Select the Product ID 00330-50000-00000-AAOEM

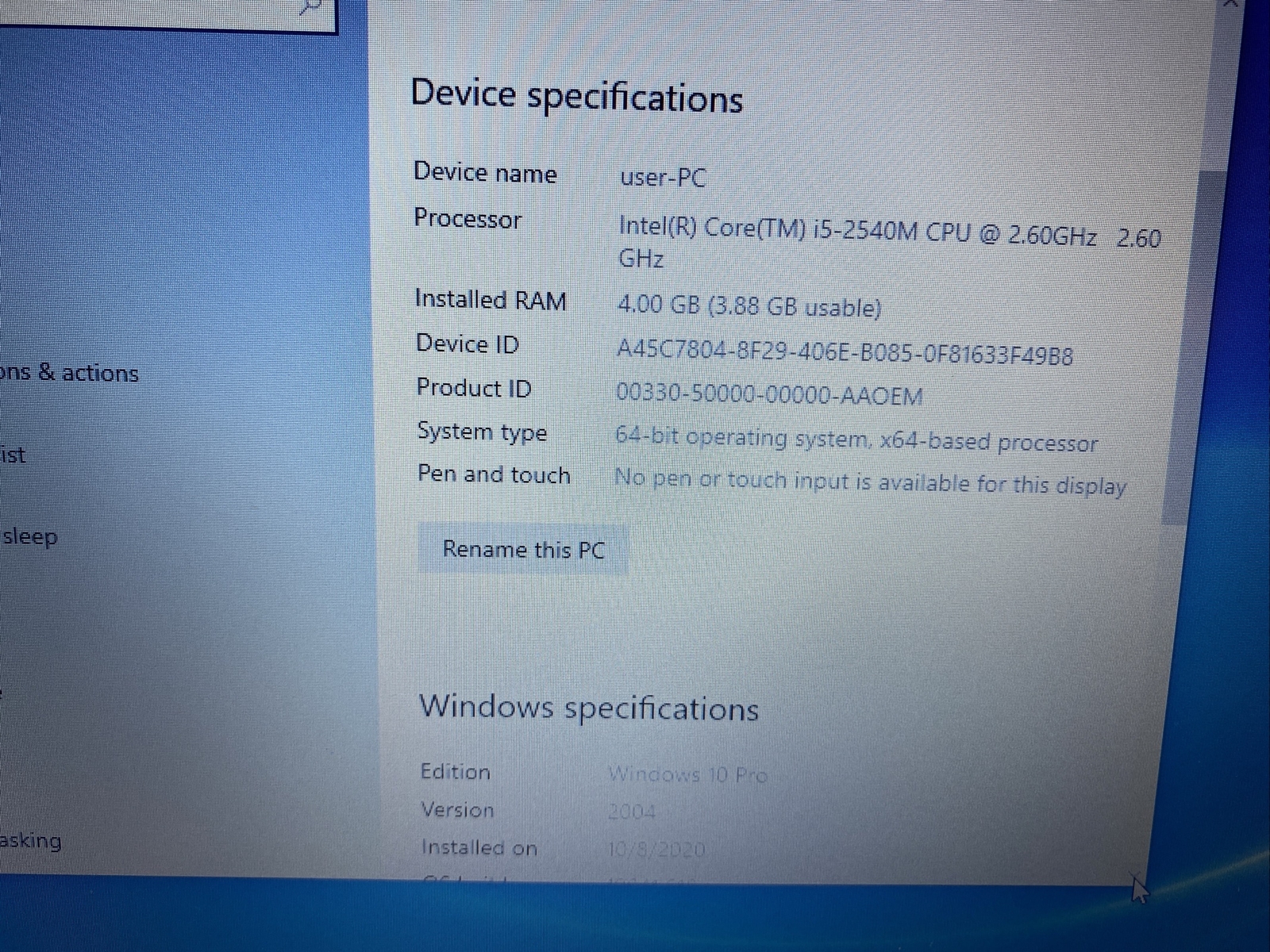point(769,394)
